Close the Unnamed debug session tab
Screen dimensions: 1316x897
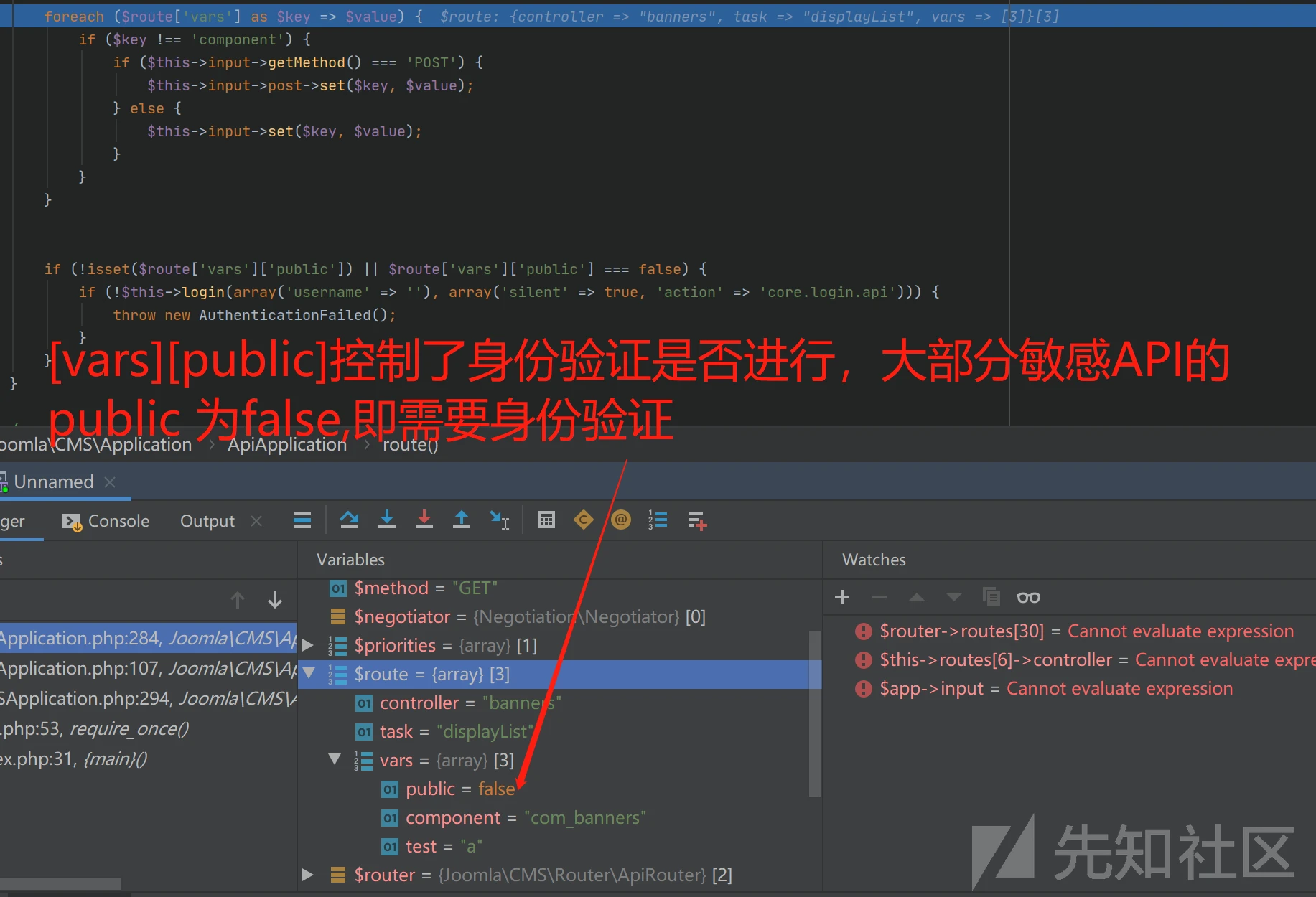pos(110,482)
